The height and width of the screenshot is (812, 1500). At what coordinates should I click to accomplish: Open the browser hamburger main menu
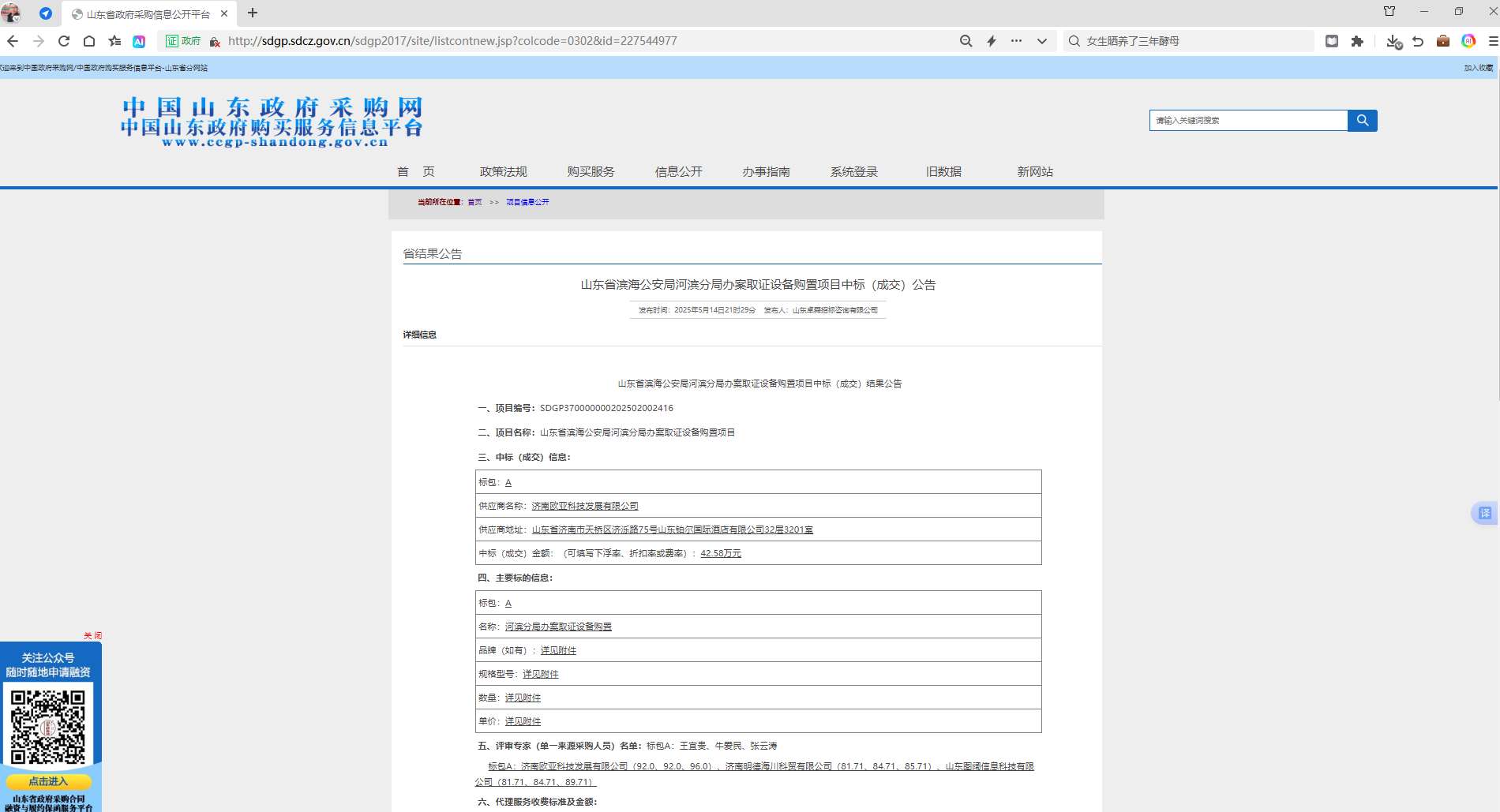coord(1492,41)
